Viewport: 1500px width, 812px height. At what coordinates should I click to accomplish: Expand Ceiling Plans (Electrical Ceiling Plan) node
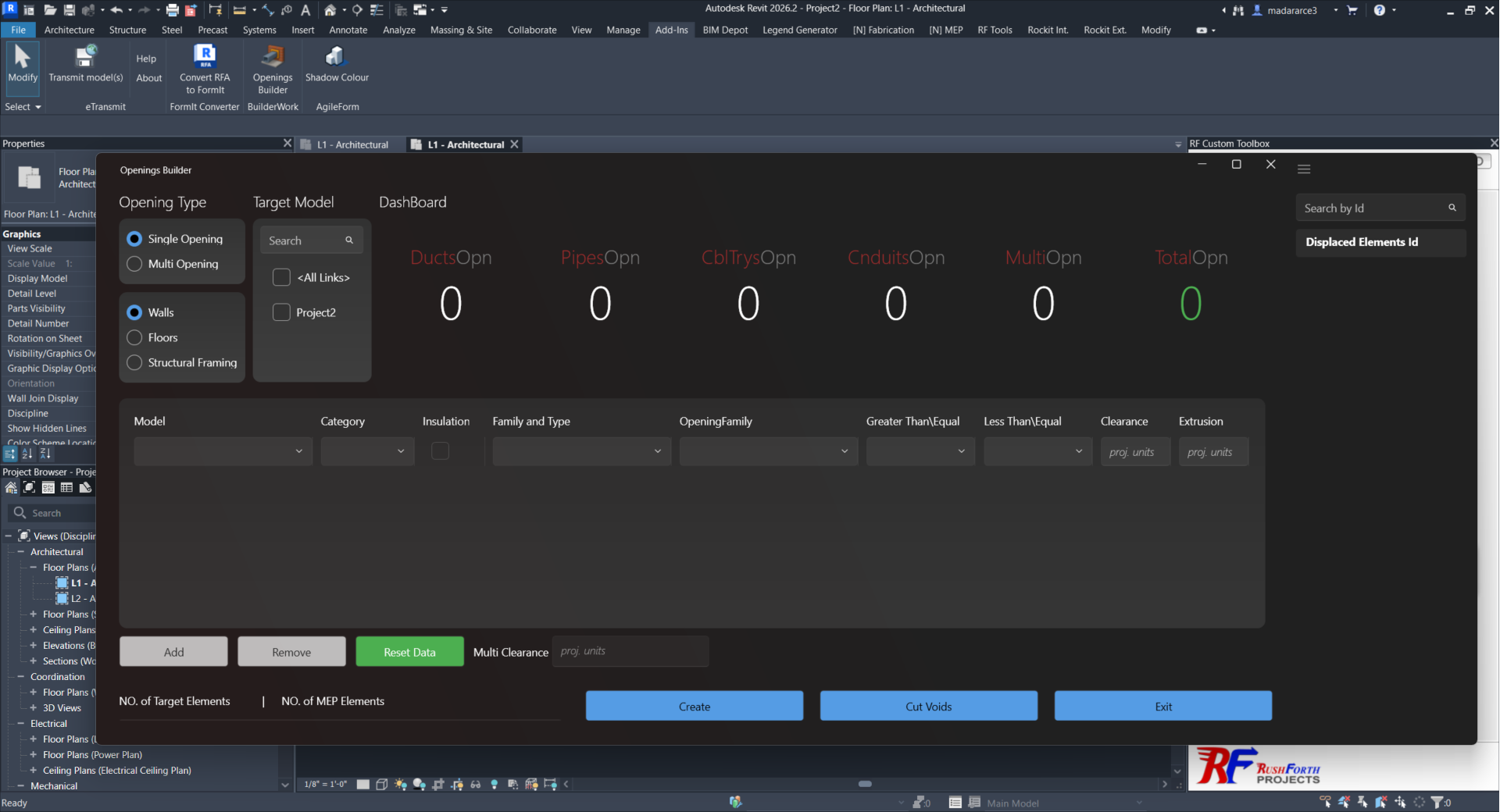click(34, 771)
